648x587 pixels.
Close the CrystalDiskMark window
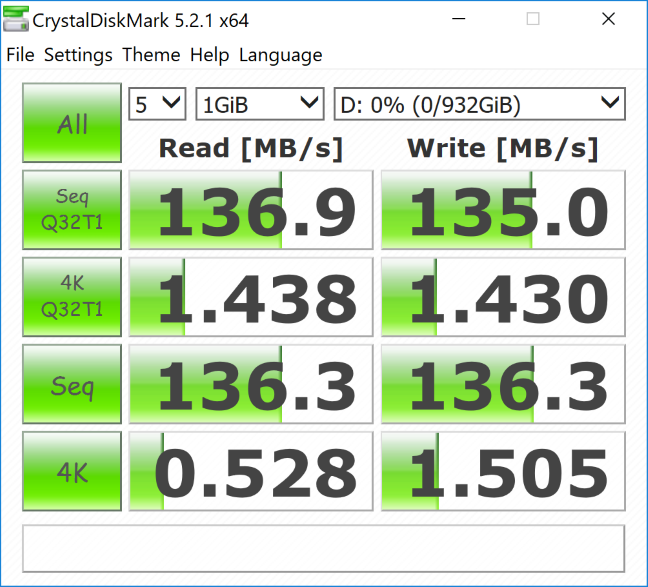[608, 19]
